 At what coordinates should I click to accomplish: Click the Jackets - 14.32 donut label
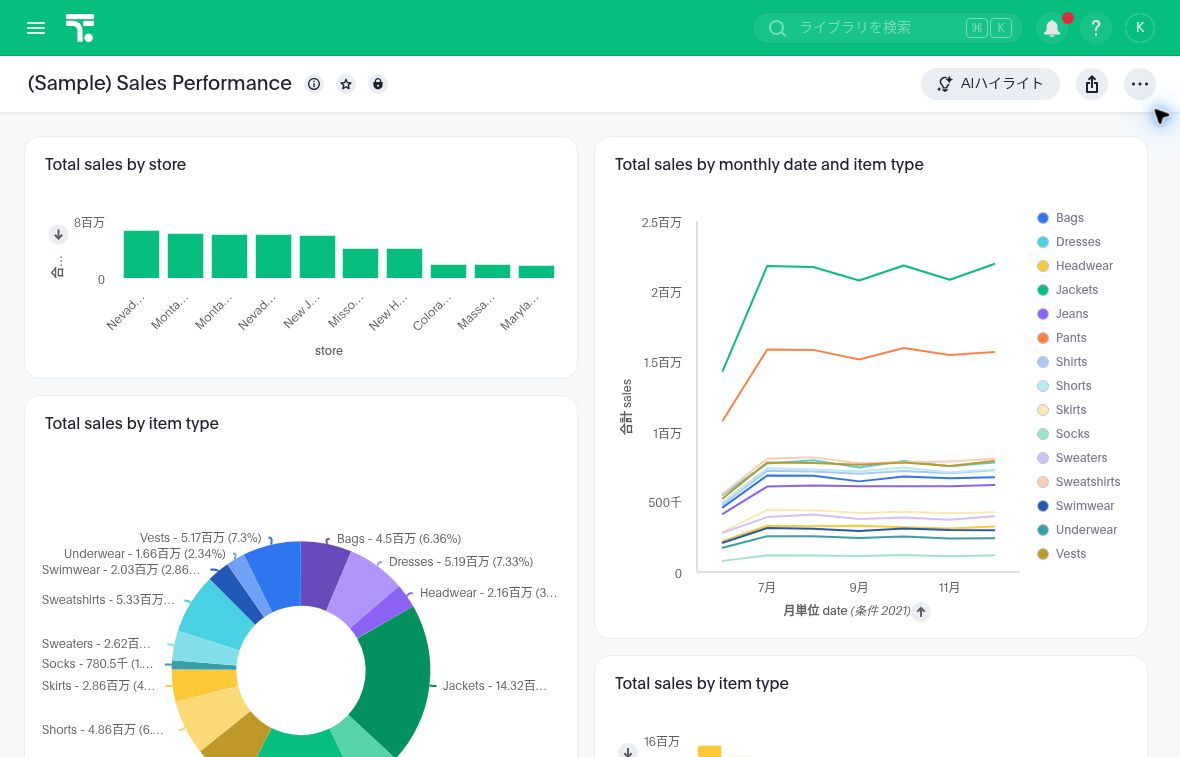coord(494,686)
